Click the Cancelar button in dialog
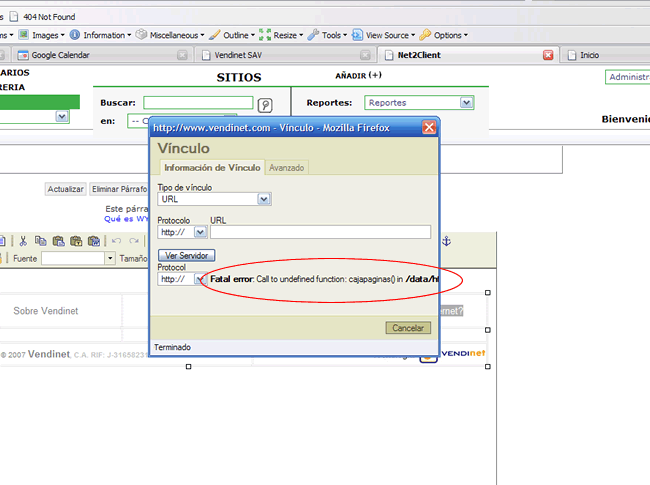 [x=408, y=328]
